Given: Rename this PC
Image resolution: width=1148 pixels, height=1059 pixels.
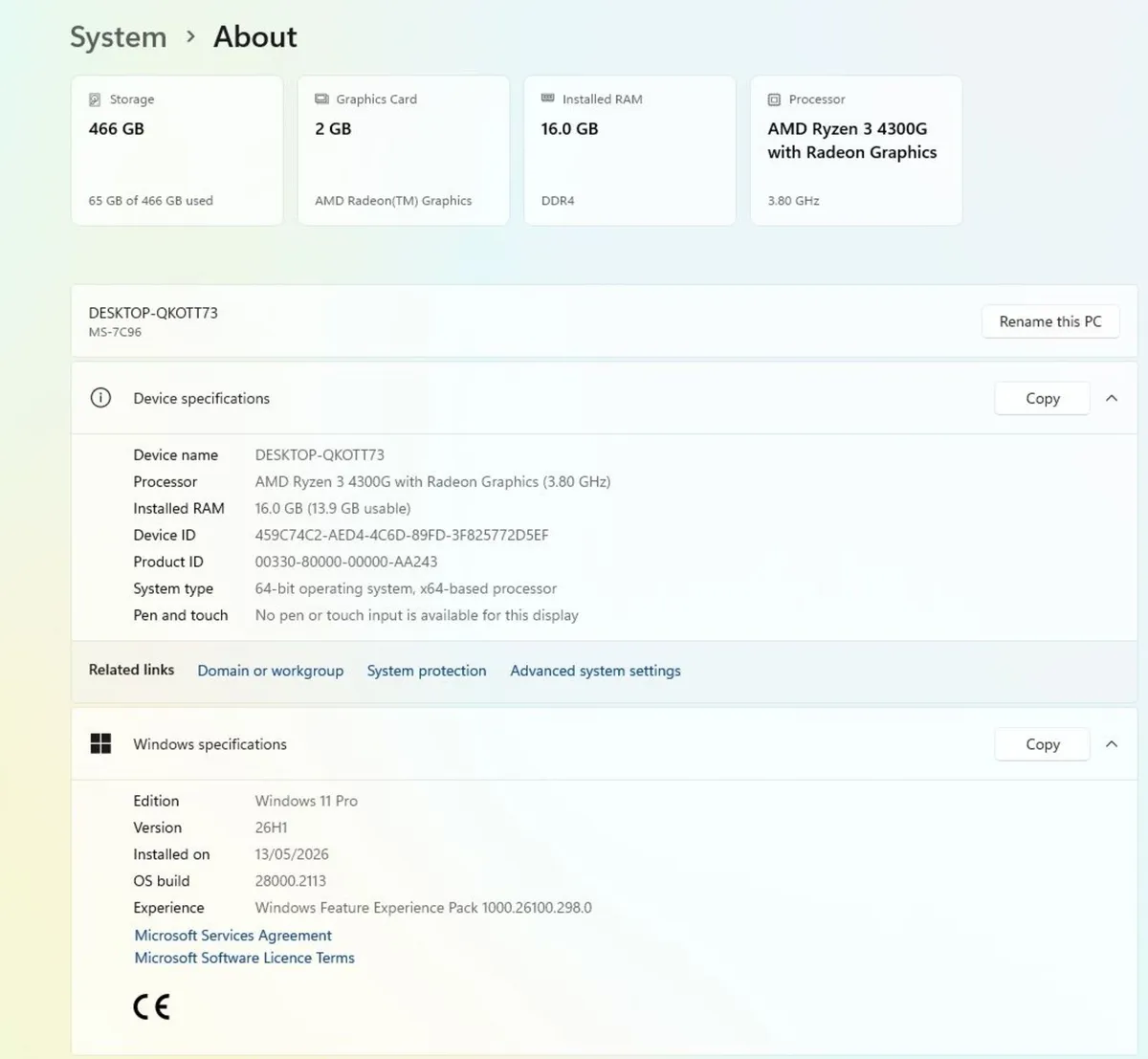Looking at the screenshot, I should 1050,321.
